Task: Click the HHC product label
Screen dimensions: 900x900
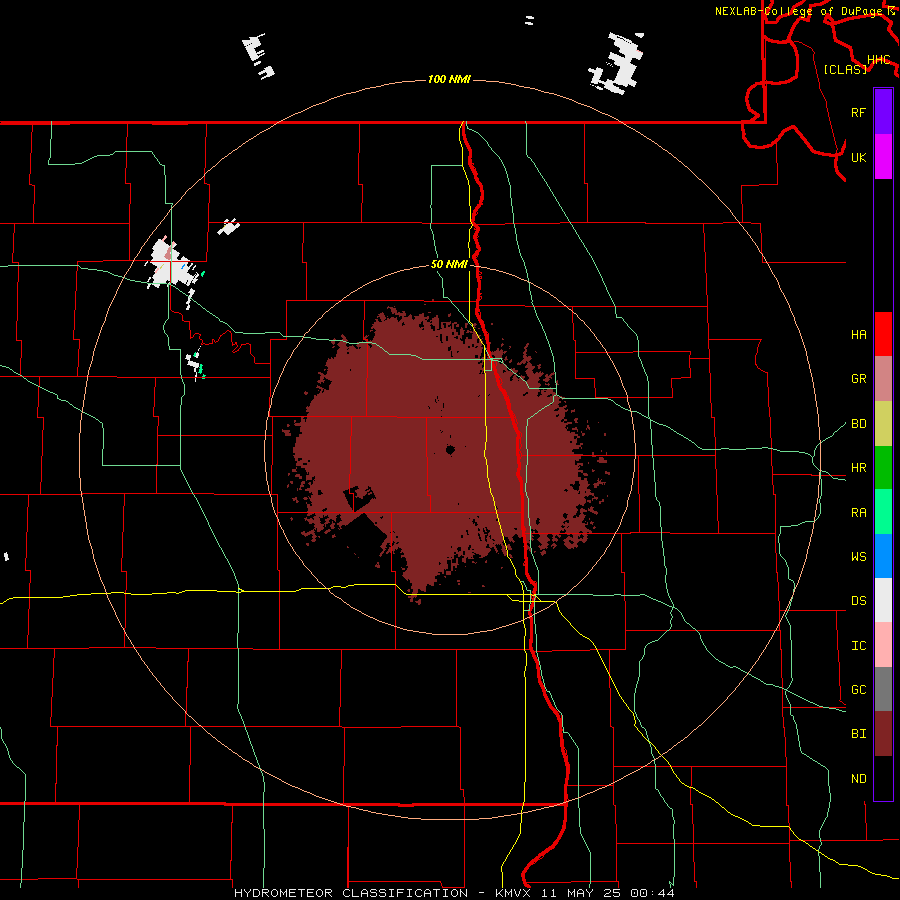Action: pyautogui.click(x=878, y=59)
